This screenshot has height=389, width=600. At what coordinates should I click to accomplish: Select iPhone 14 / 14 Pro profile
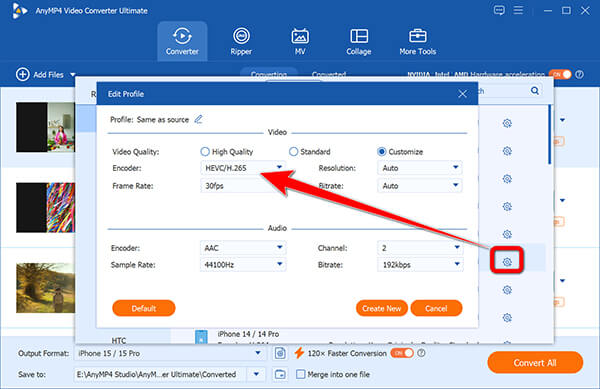coord(248,334)
